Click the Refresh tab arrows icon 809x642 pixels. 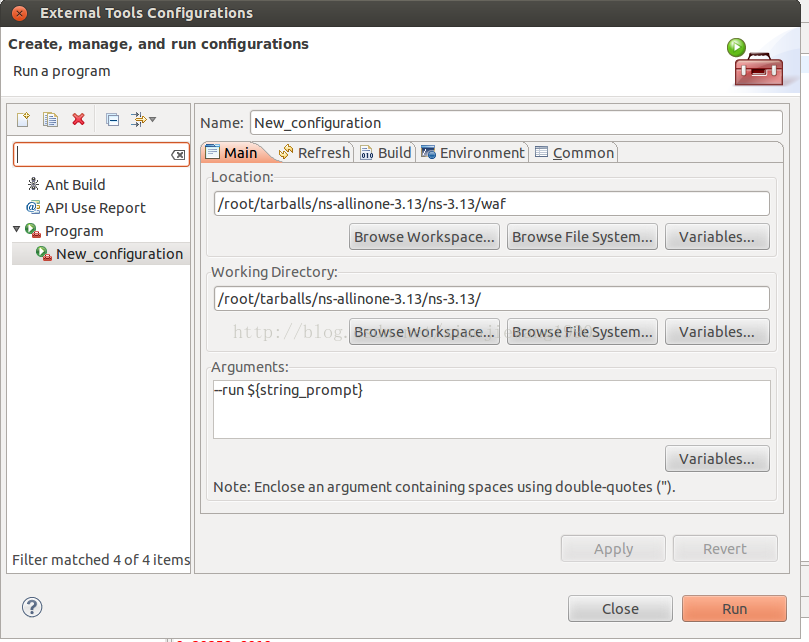click(286, 152)
